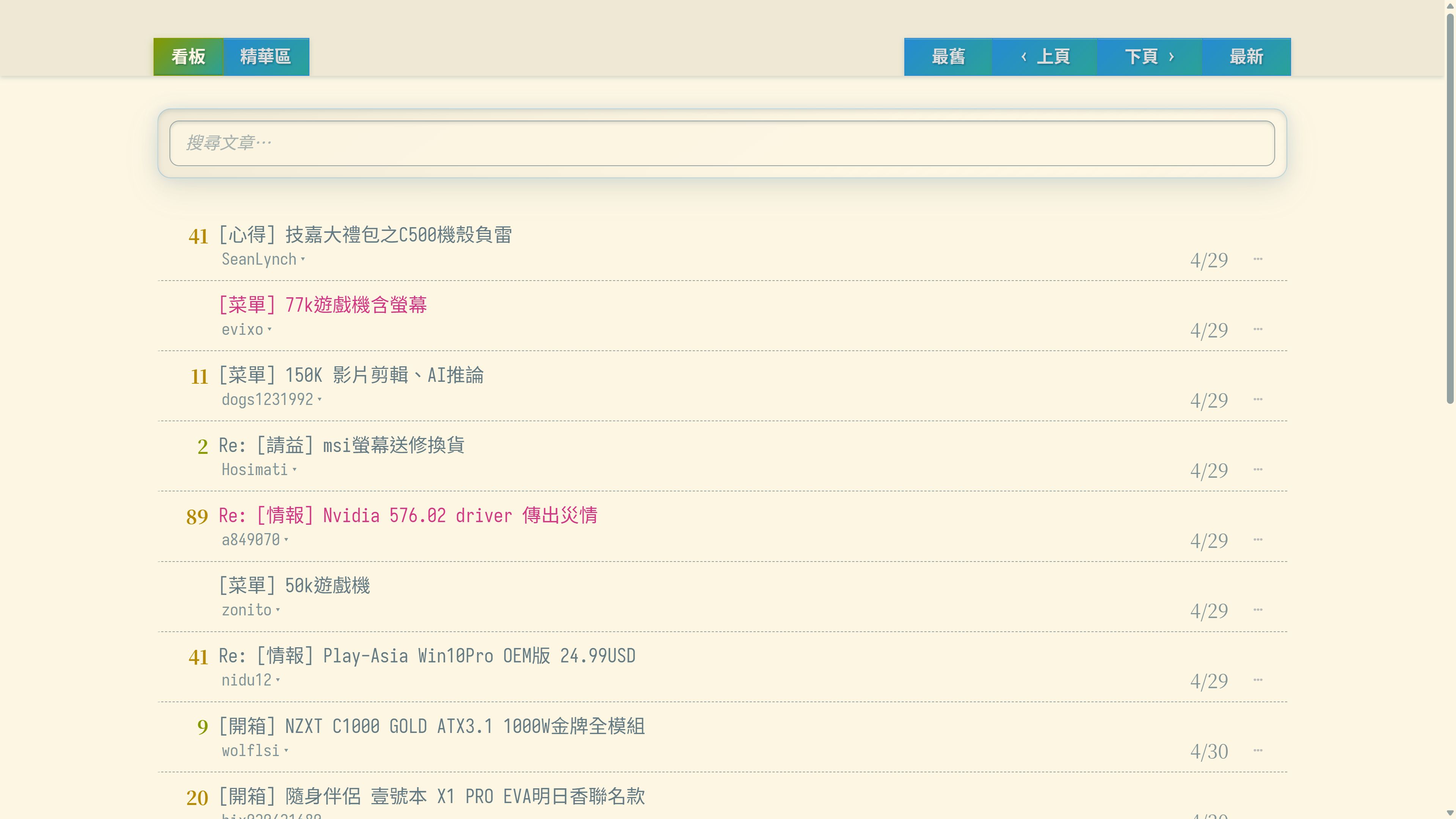The width and height of the screenshot is (1456, 819).
Task: Open post 150K 影片剪輯、AI推論
Action: pos(351,375)
